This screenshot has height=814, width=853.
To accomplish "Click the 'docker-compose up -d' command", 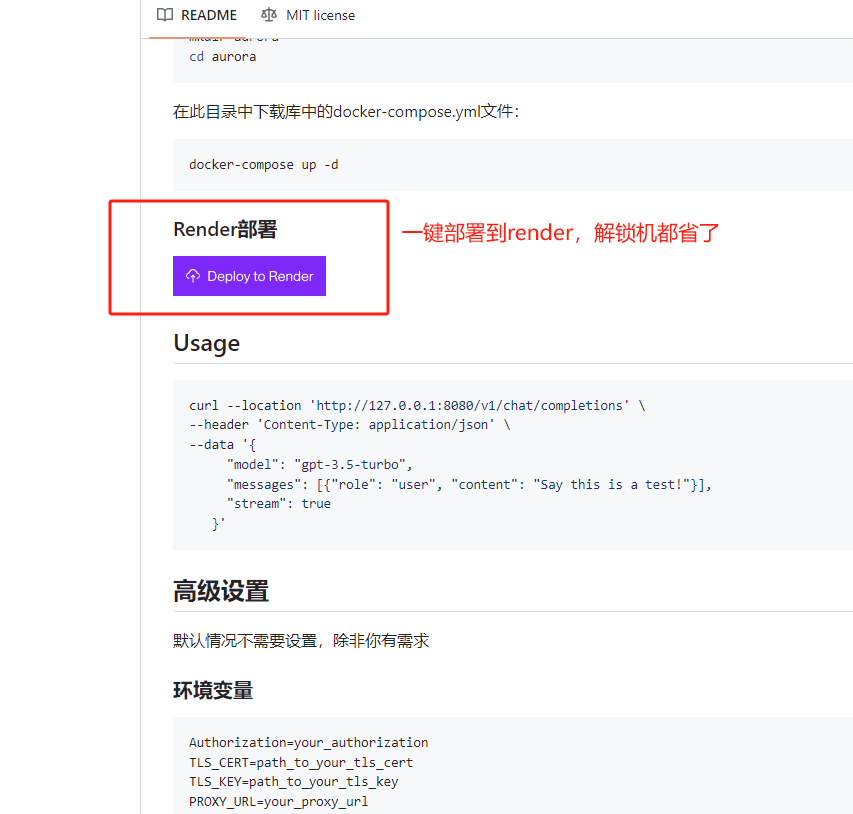I will click(x=263, y=164).
